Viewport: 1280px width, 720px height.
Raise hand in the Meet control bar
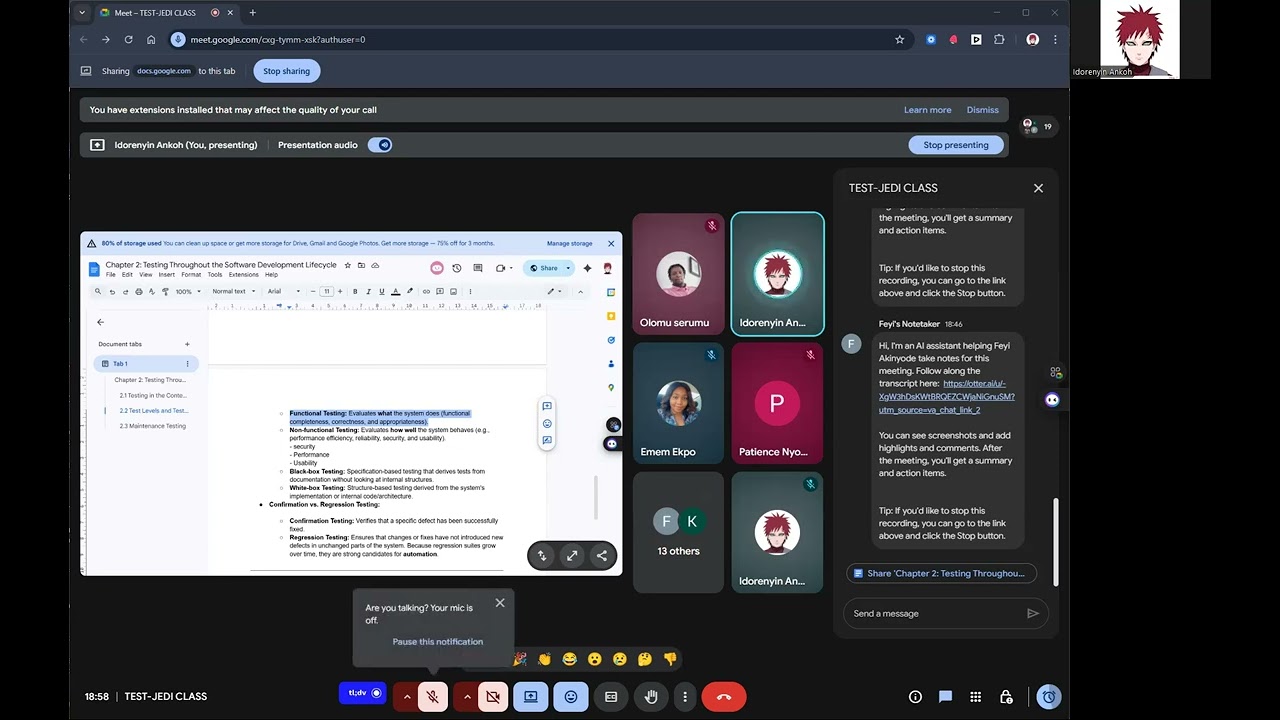651,696
